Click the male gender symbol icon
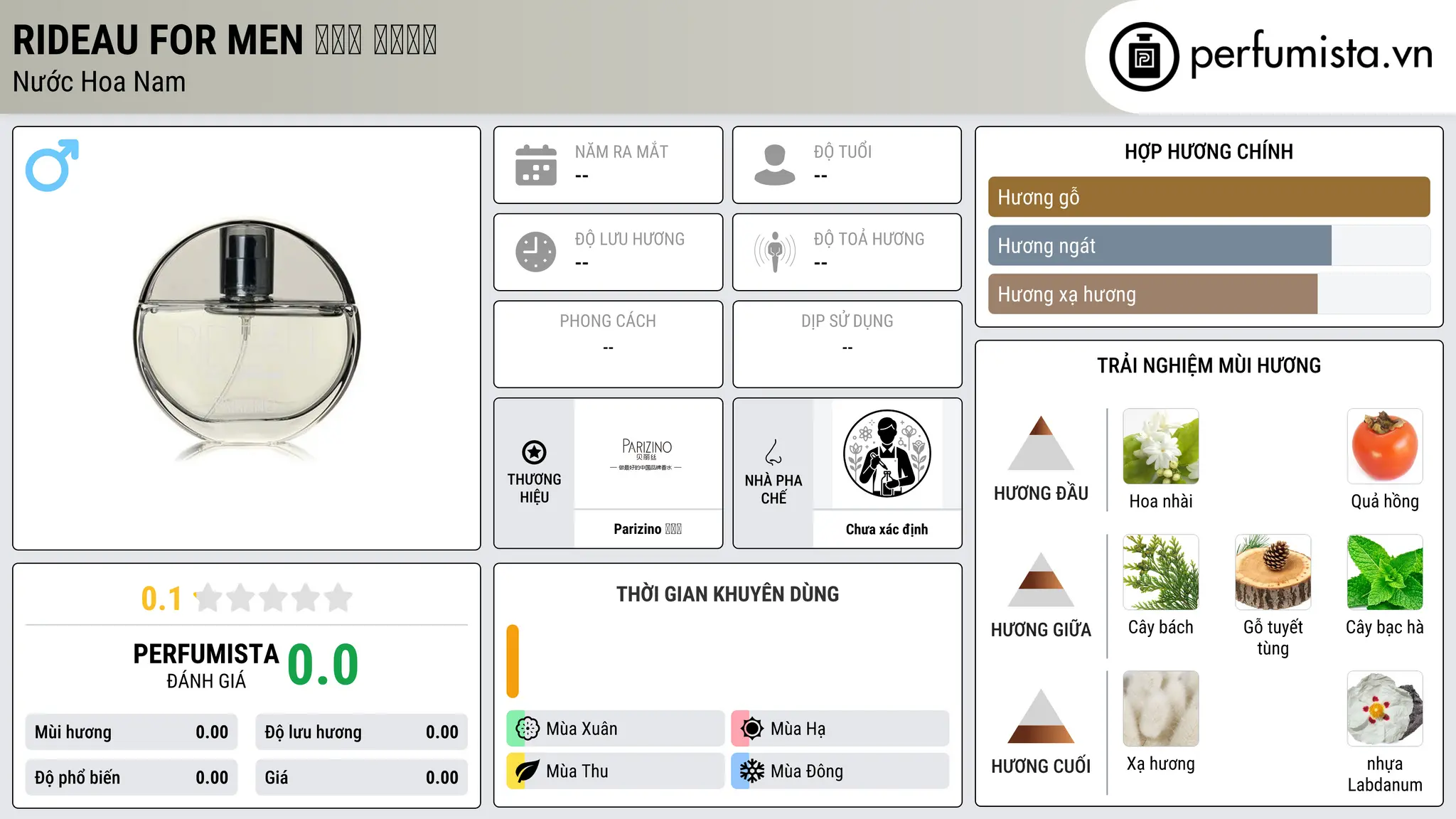 (x=52, y=165)
